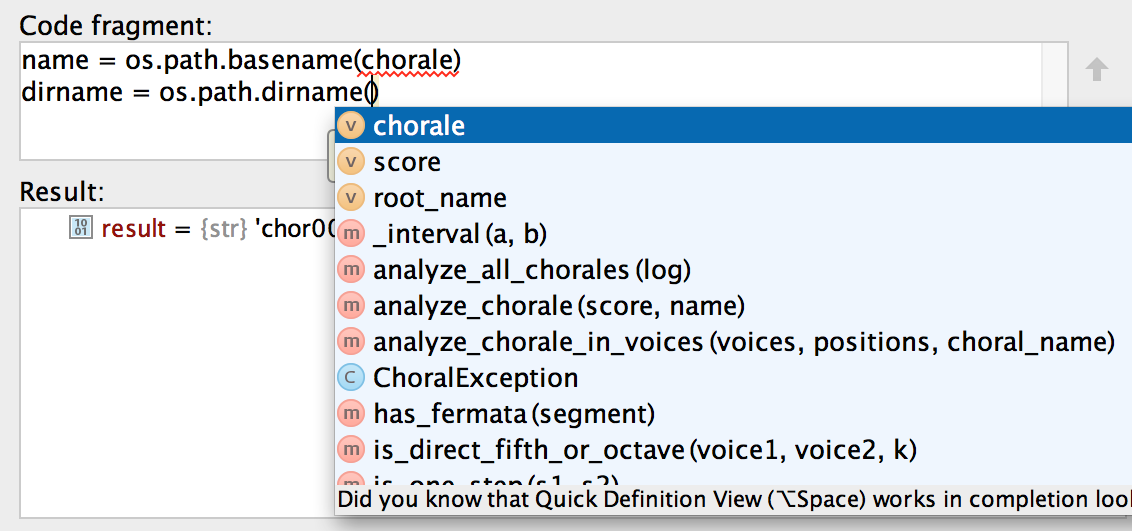
Task: Click the result value type icon
Action: tap(80, 229)
